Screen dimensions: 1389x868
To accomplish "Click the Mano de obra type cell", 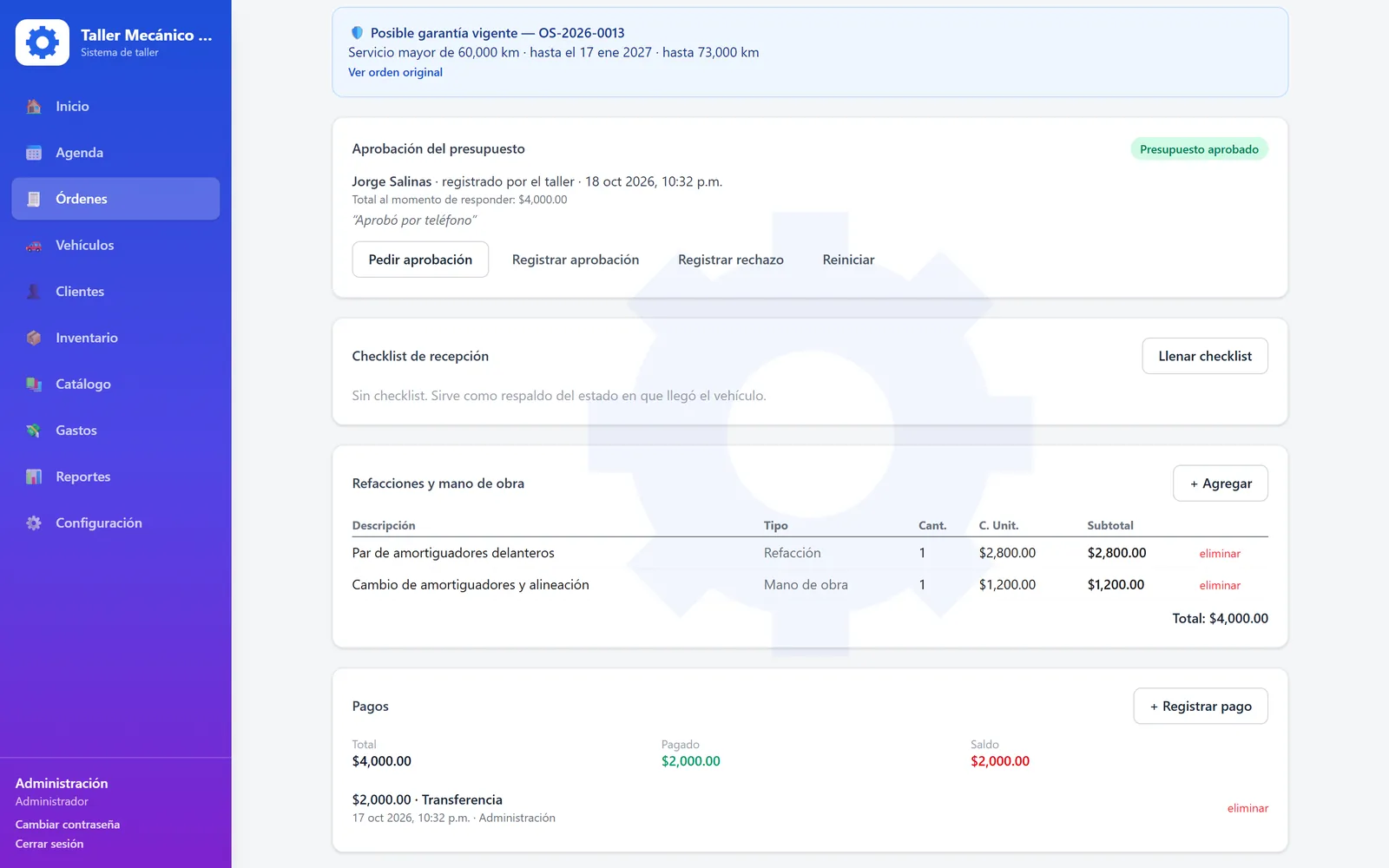I will [x=806, y=585].
